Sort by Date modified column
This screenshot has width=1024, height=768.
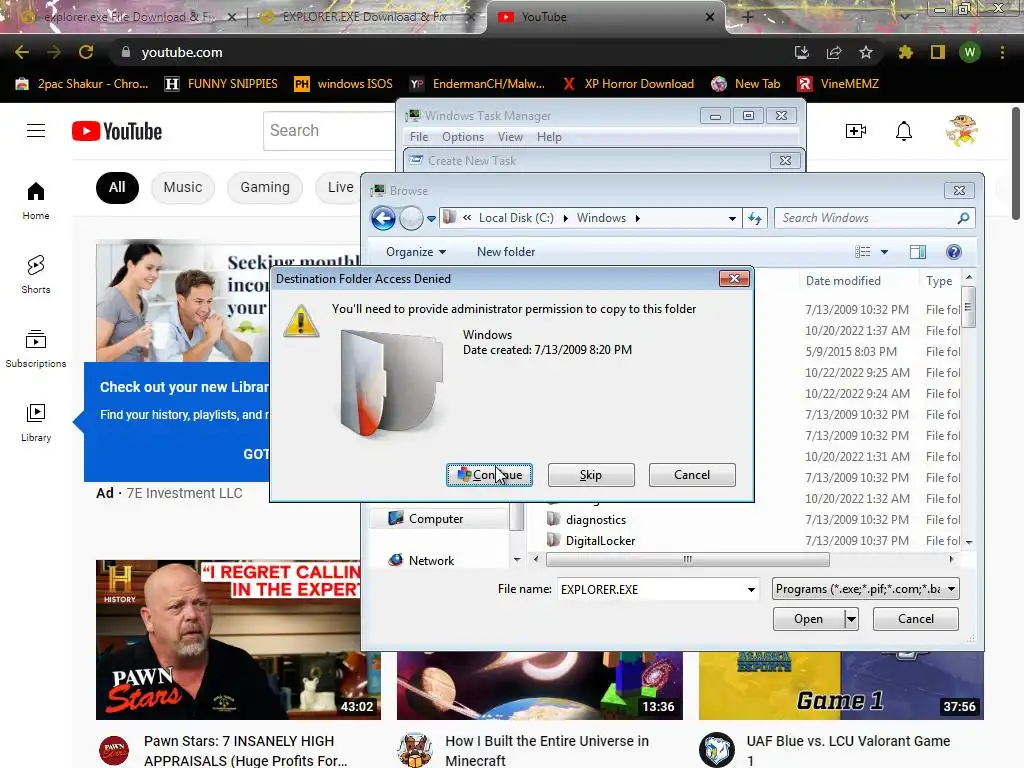[x=843, y=281]
